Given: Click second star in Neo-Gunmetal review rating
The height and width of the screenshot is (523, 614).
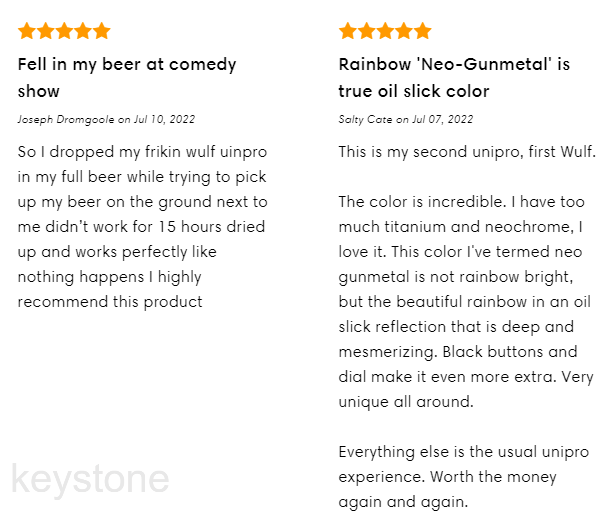Looking at the screenshot, I should click(x=367, y=31).
